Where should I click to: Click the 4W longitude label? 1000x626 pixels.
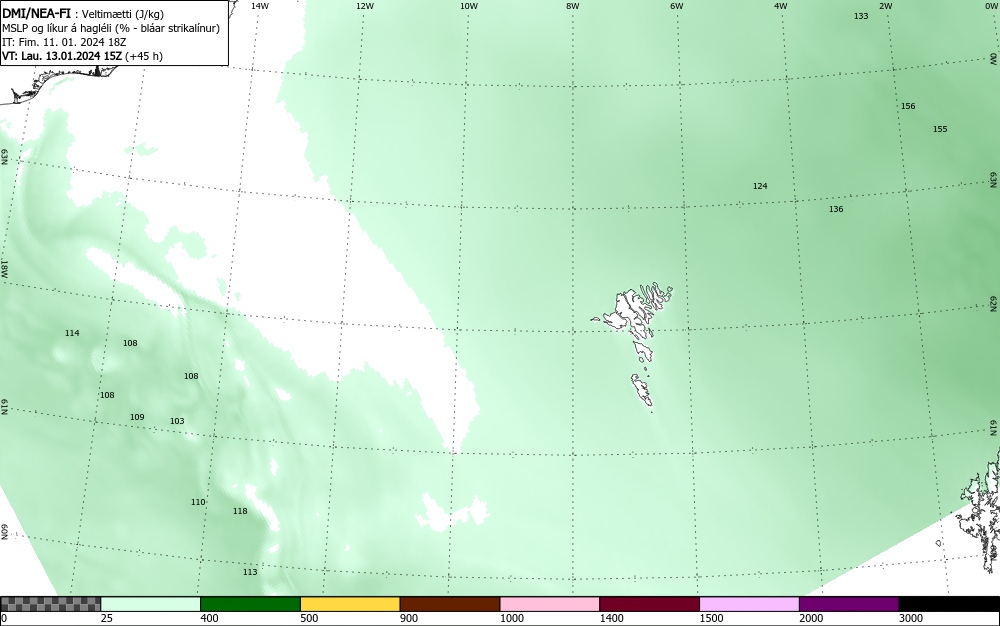click(x=781, y=6)
